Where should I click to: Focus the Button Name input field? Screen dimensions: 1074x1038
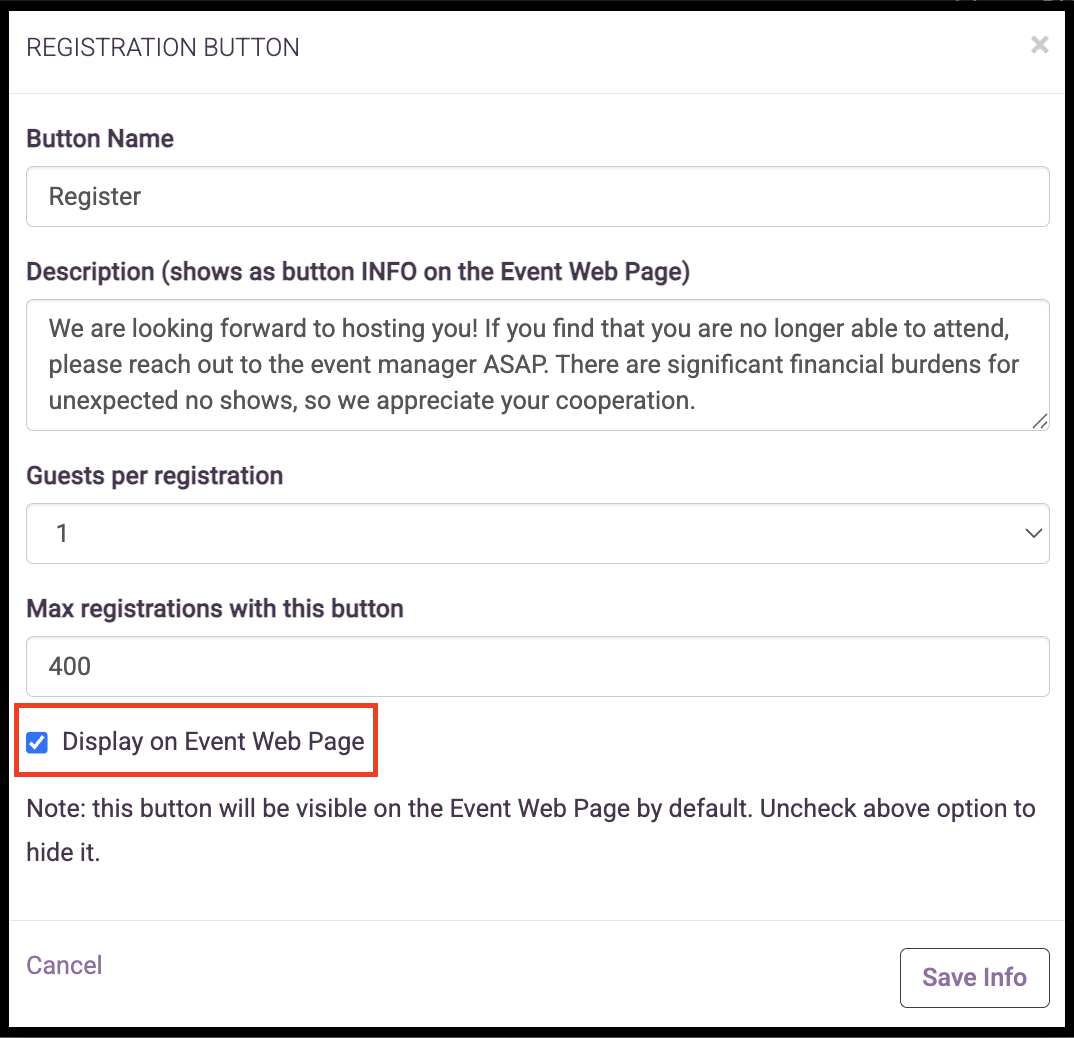[537, 196]
